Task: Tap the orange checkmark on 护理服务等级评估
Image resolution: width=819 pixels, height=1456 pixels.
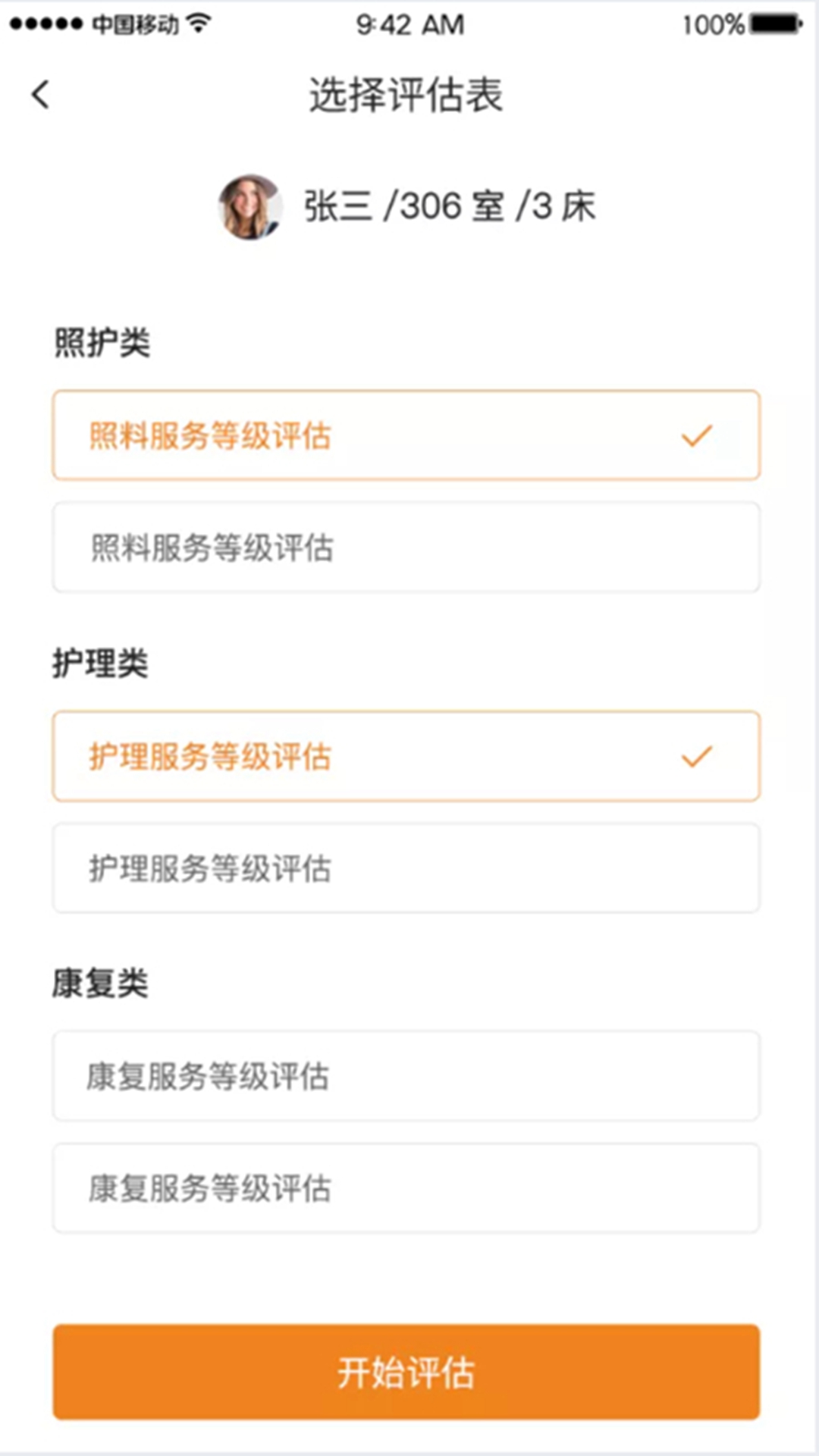Action: pos(696,756)
